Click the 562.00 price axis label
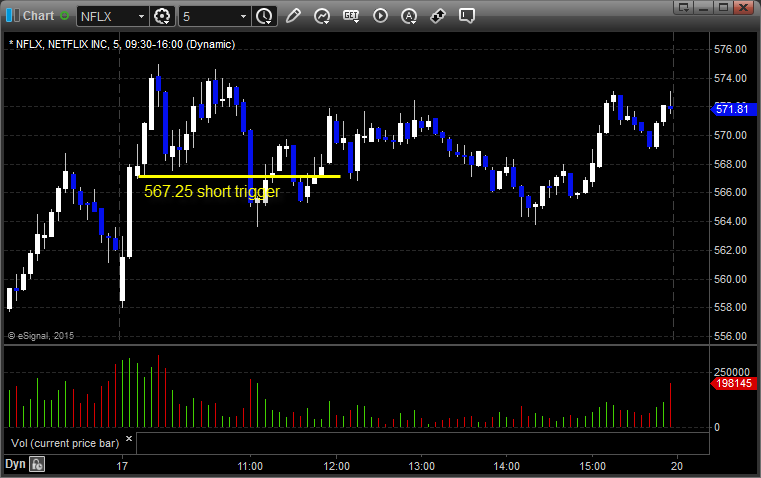This screenshot has height=478, width=761. (x=730, y=250)
